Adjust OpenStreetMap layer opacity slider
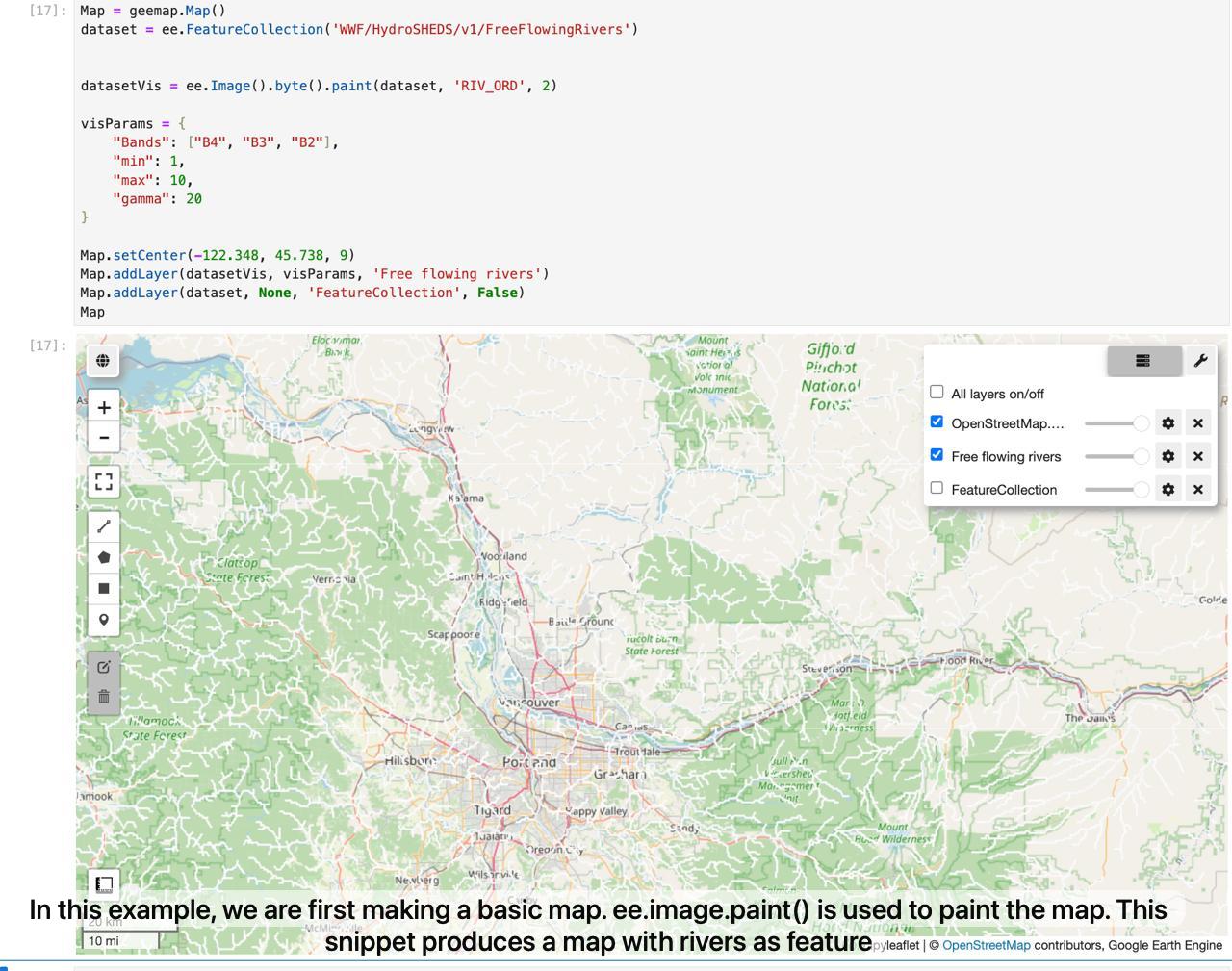 [x=1116, y=423]
